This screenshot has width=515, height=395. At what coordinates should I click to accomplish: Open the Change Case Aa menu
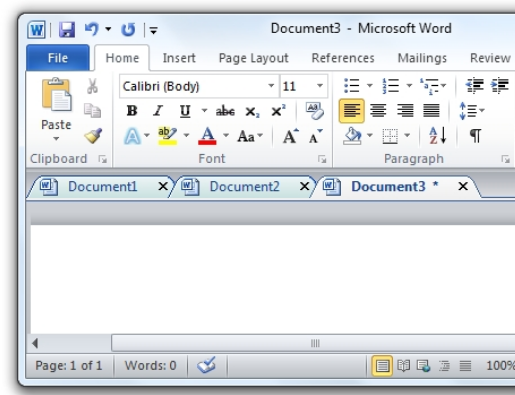coord(250,136)
